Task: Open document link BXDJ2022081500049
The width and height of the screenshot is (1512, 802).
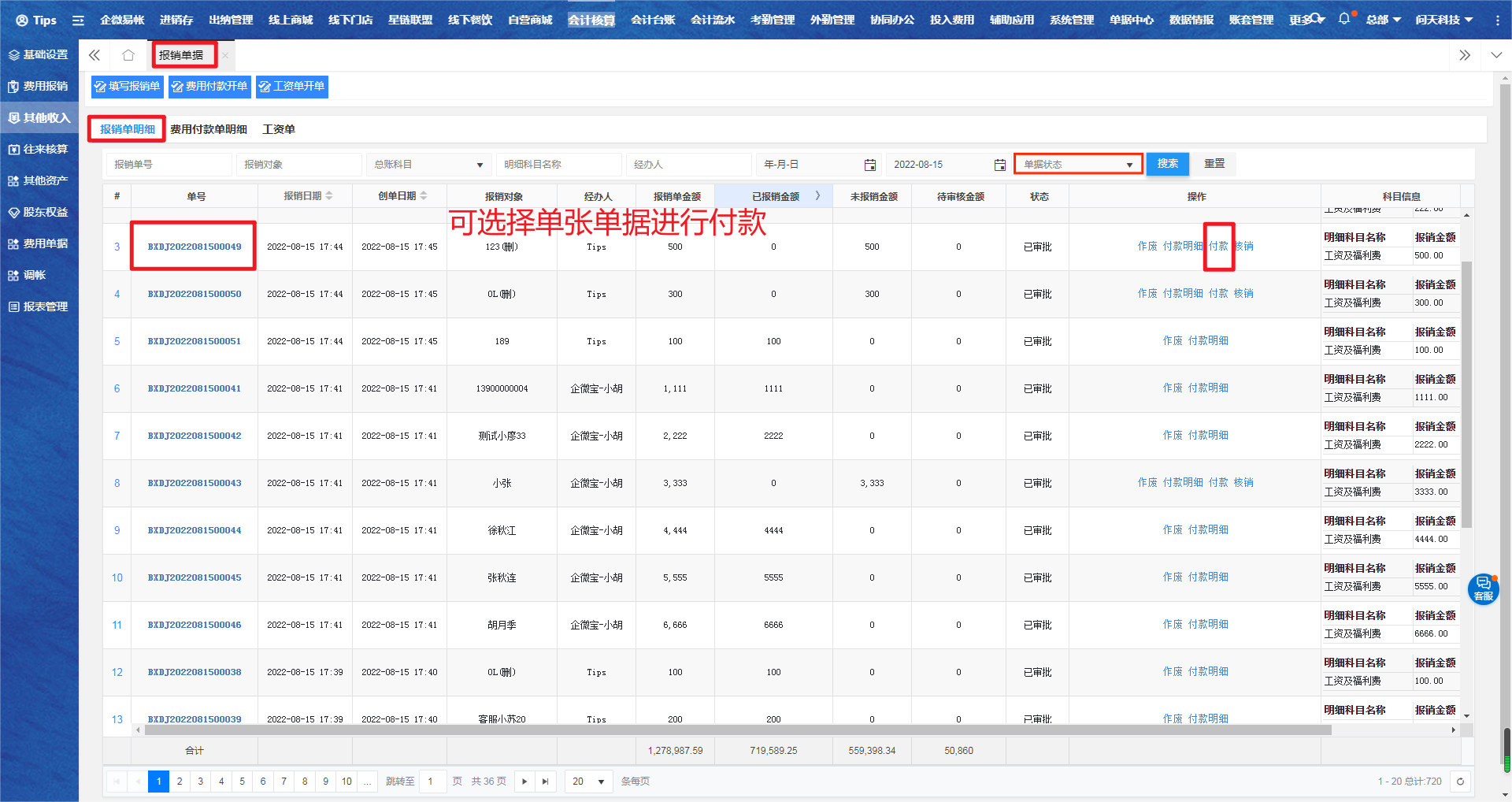Action: pyautogui.click(x=195, y=247)
